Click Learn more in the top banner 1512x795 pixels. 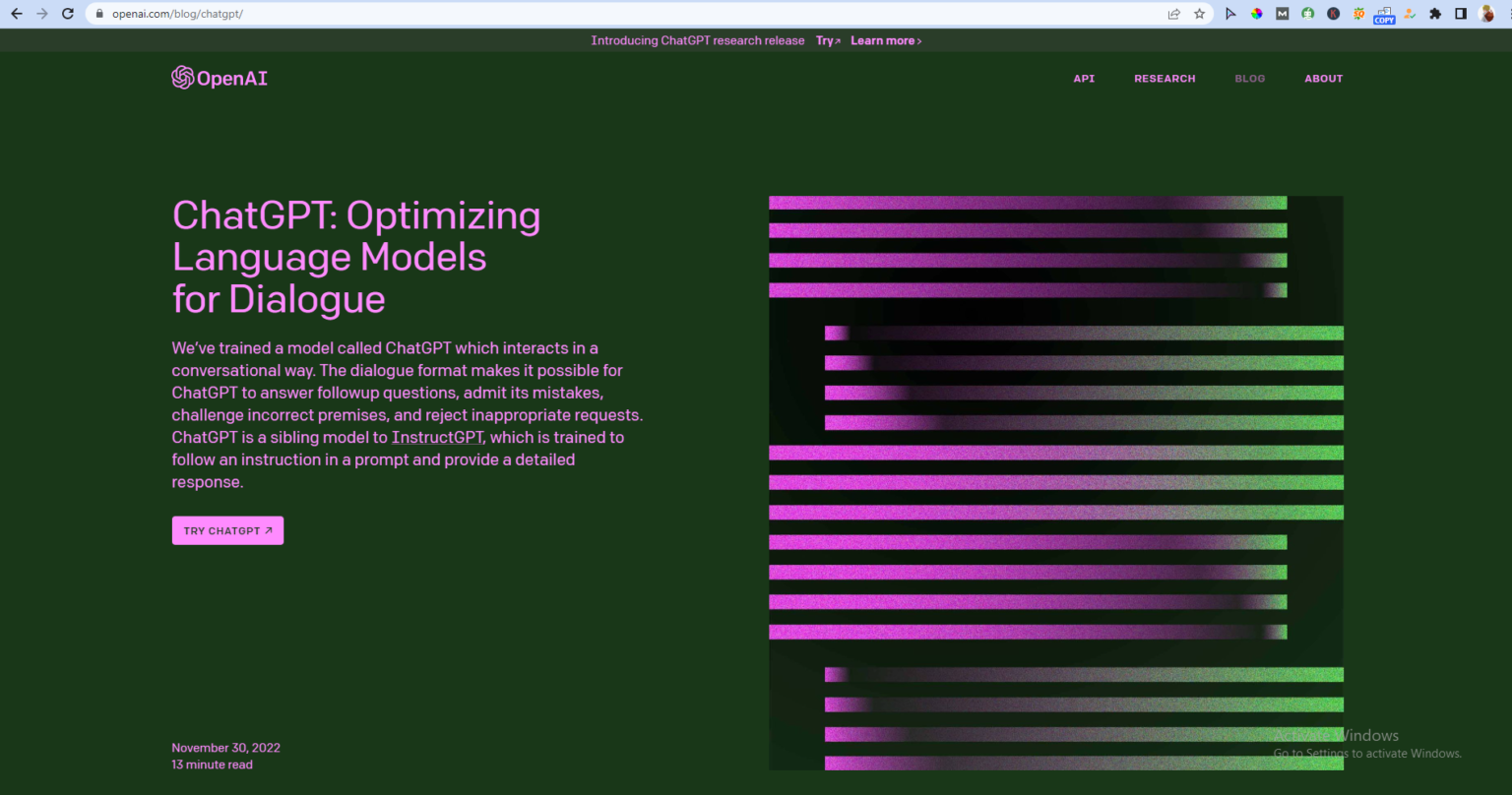[885, 41]
